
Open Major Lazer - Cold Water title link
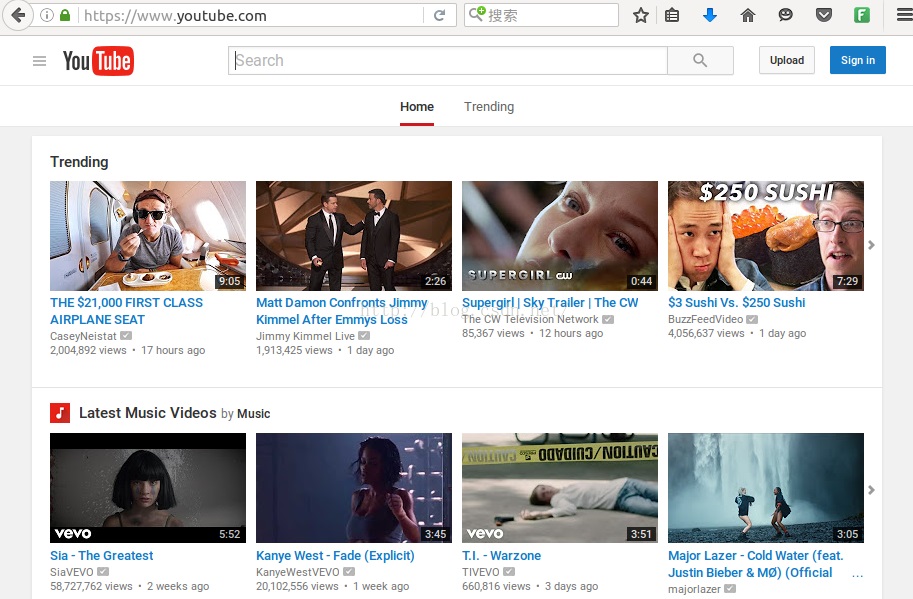[x=756, y=563]
